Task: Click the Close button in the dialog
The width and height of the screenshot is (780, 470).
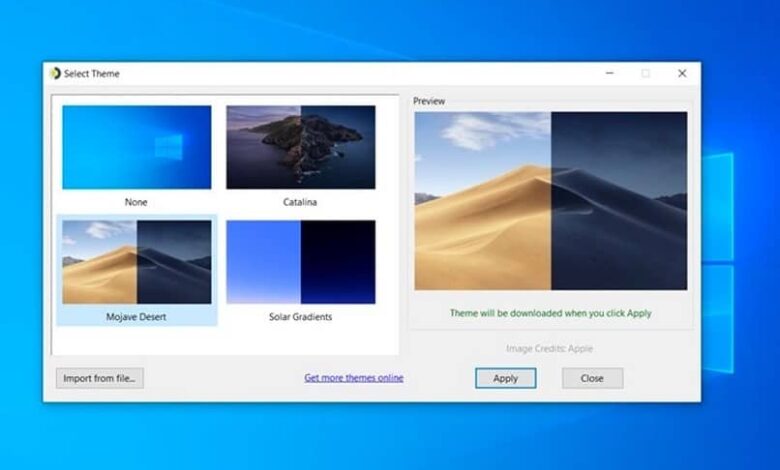Action: click(x=592, y=378)
